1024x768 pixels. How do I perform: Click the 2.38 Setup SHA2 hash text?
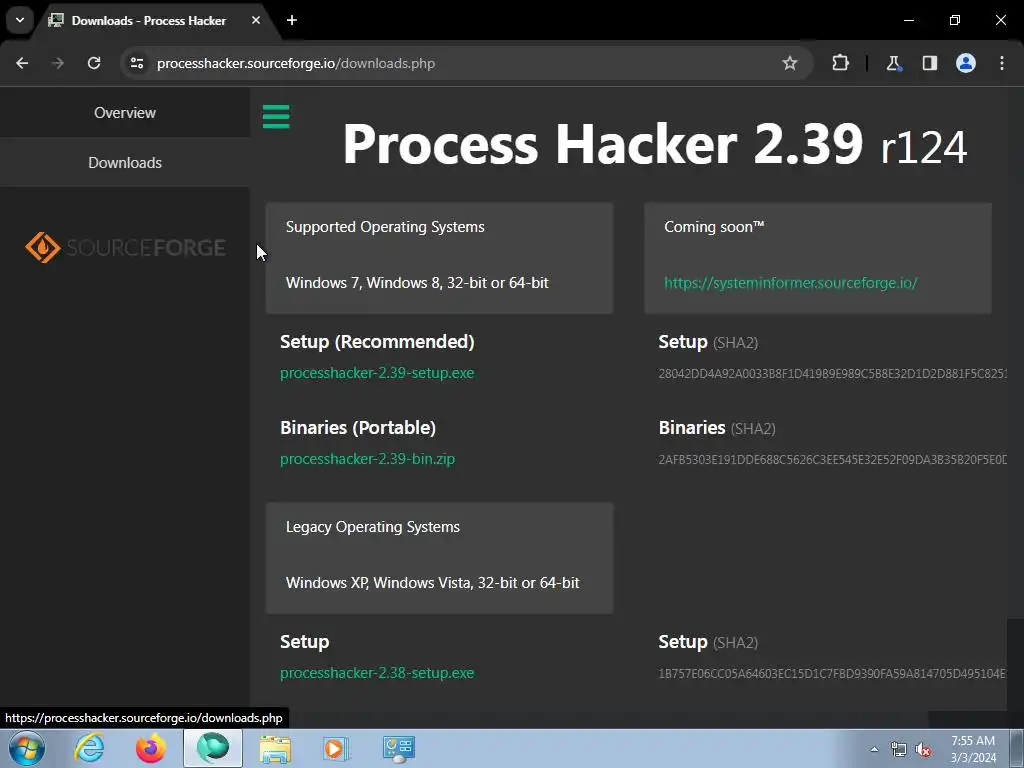pos(832,673)
